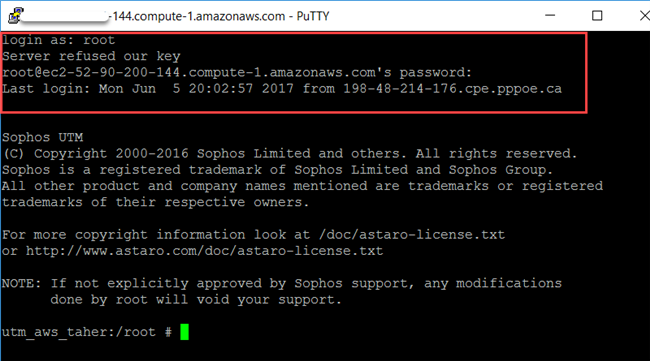Click the 'done by root will void' line
Screen dimensions: 650x361
[196, 300]
